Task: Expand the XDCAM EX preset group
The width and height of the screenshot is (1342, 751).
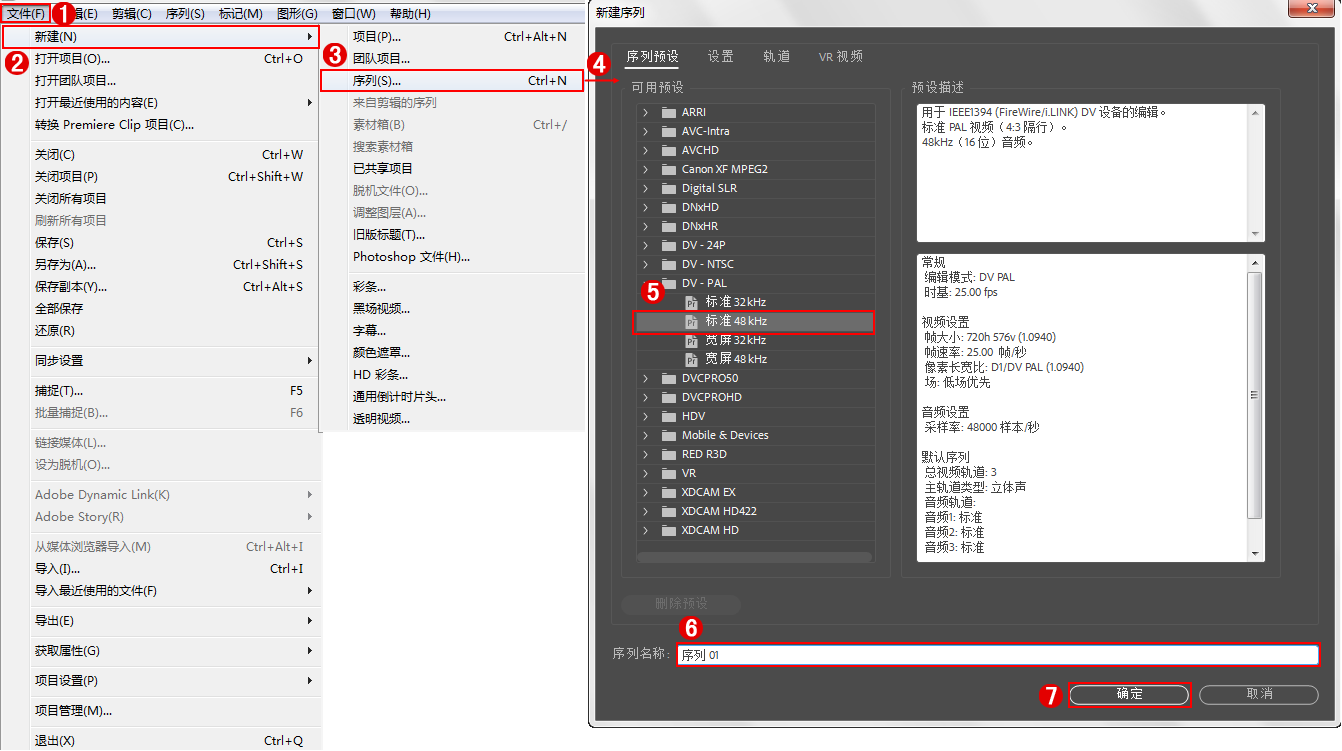Action: point(645,492)
